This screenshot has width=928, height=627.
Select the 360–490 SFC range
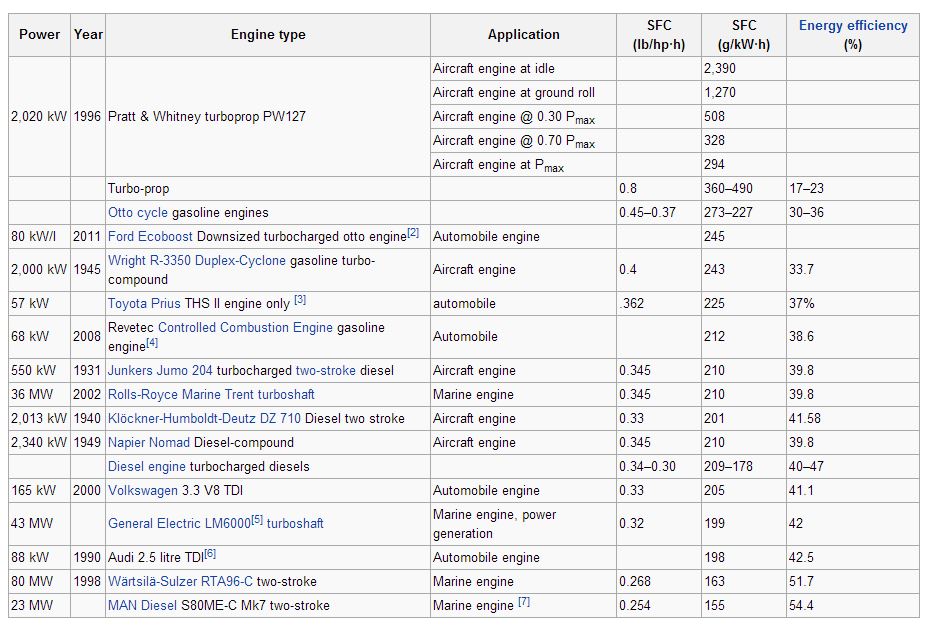click(x=743, y=189)
